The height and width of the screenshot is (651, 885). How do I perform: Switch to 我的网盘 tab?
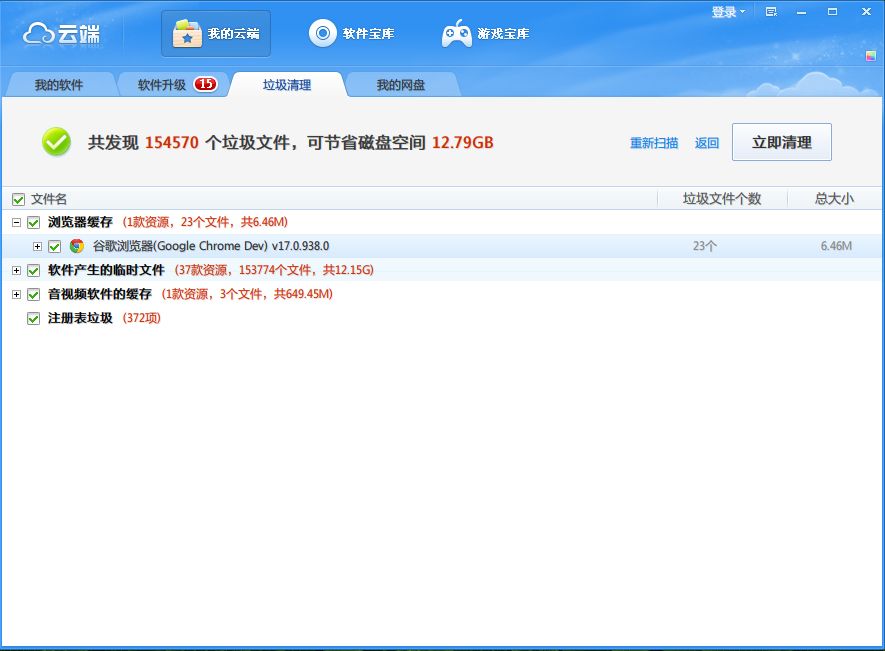(401, 85)
